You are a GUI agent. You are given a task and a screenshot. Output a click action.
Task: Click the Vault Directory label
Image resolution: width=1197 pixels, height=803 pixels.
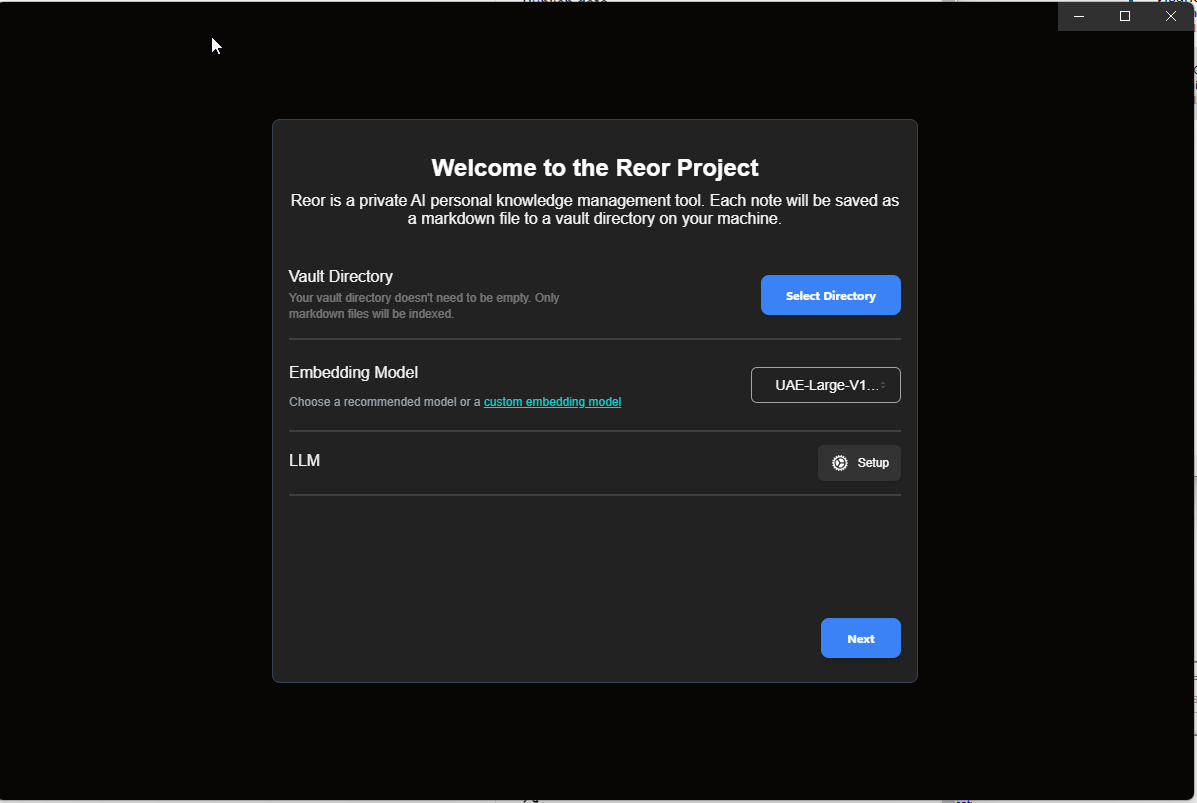pyautogui.click(x=340, y=276)
